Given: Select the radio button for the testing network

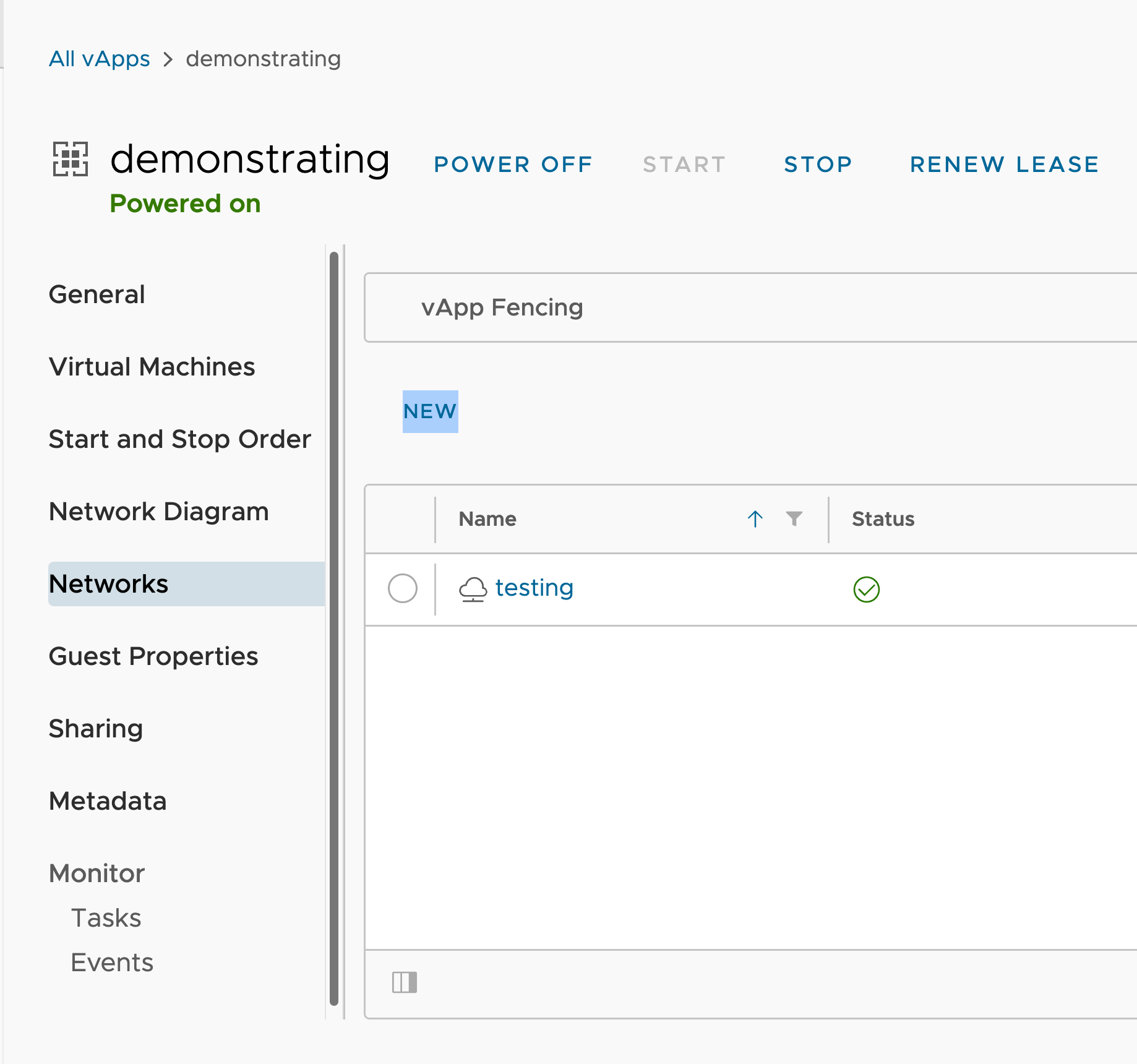Looking at the screenshot, I should coord(403,589).
